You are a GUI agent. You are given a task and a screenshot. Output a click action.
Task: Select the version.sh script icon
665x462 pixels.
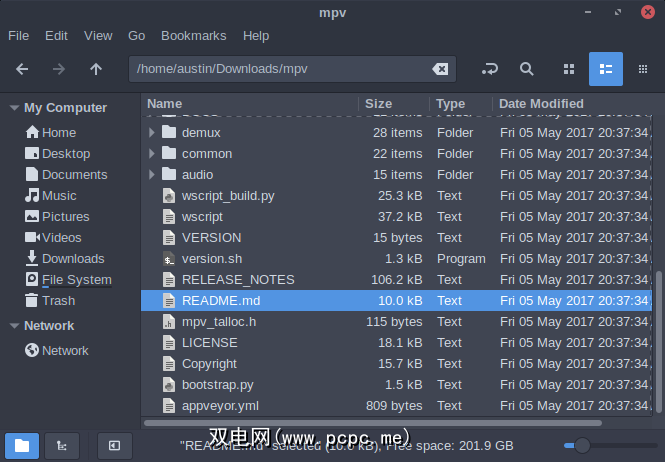[169, 258]
